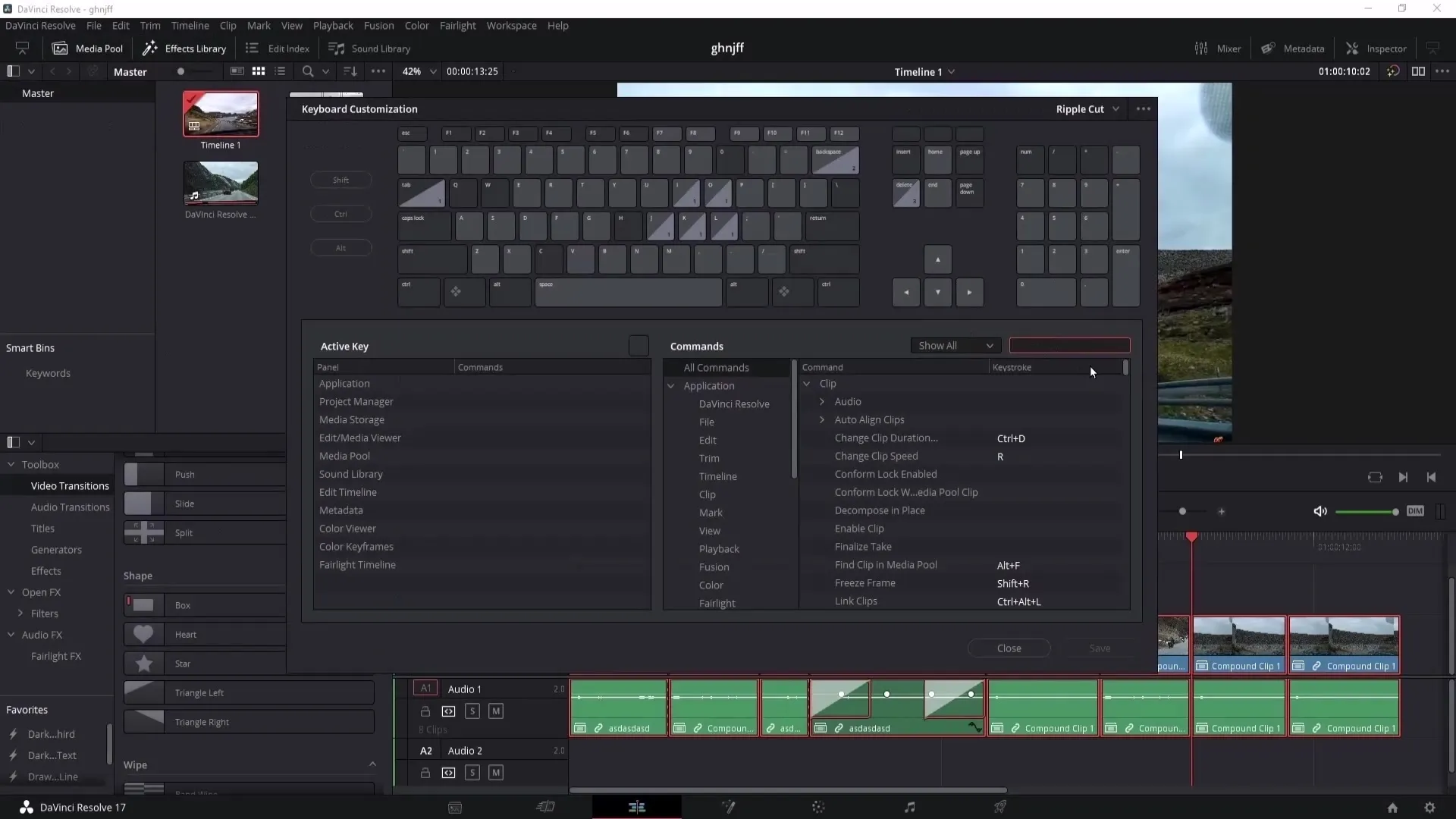This screenshot has height=819, width=1456.
Task: Click the Timeline 1 thumbnail in Media Pool
Action: [220, 113]
